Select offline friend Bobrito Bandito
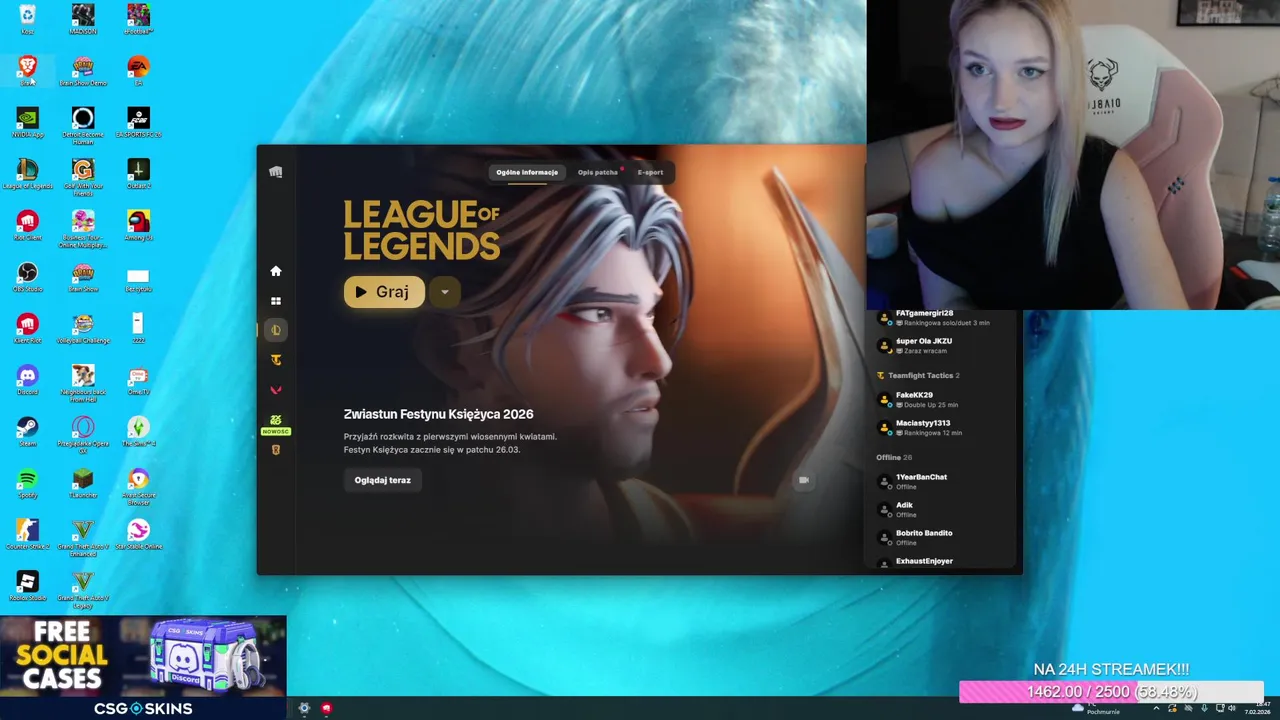1280x720 pixels. [x=940, y=537]
